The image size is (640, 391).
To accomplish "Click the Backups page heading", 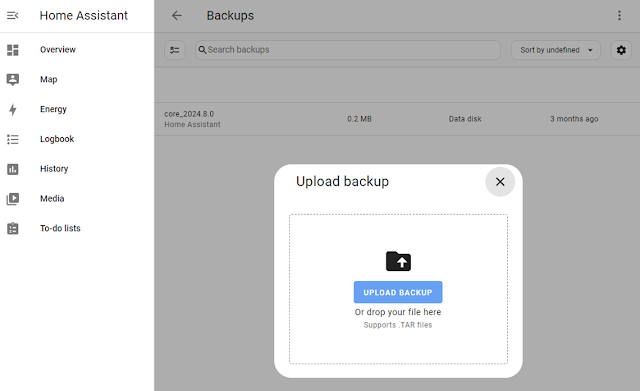I will tap(230, 16).
